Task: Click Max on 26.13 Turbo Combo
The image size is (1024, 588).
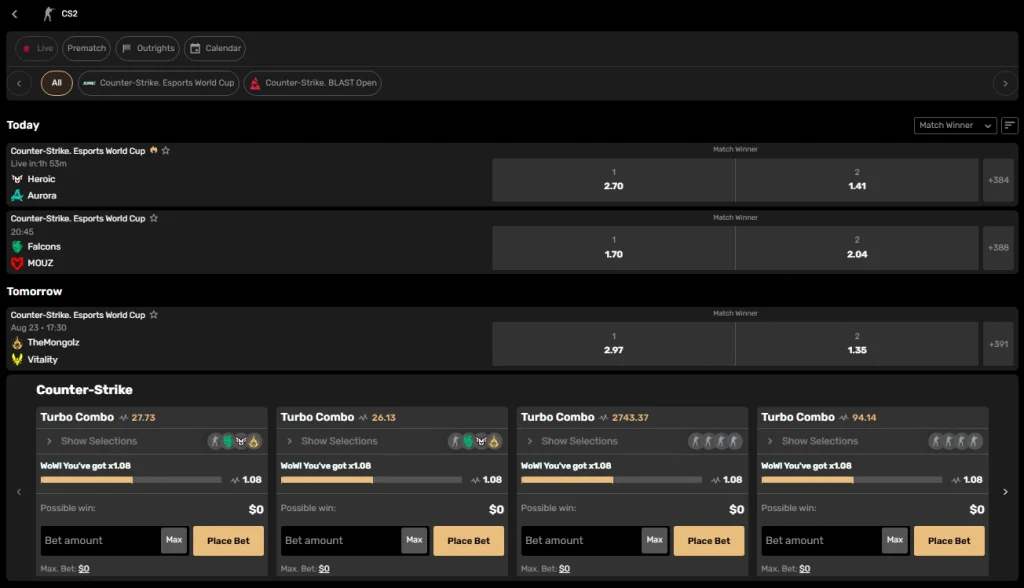Action: 415,540
